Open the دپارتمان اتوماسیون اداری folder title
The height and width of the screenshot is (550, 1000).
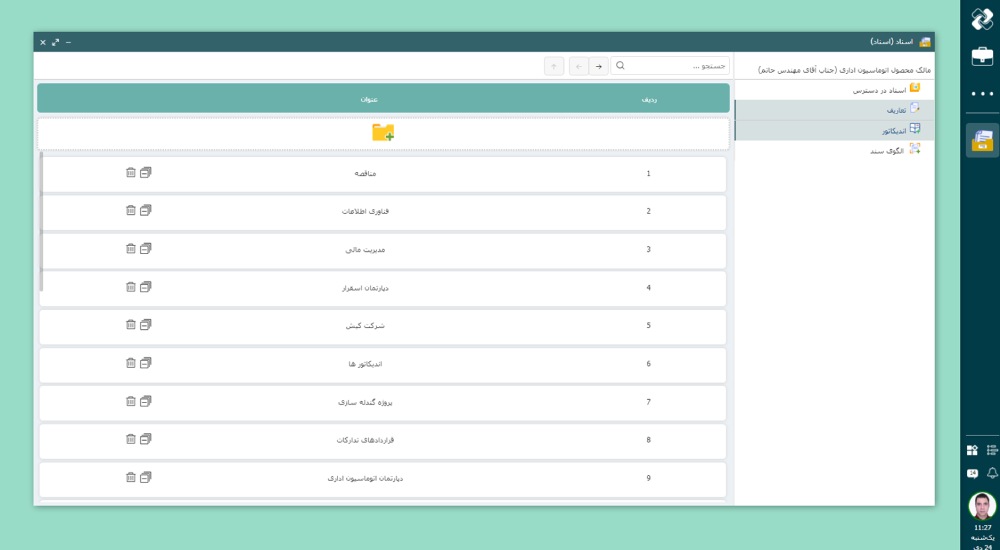[x=365, y=478]
